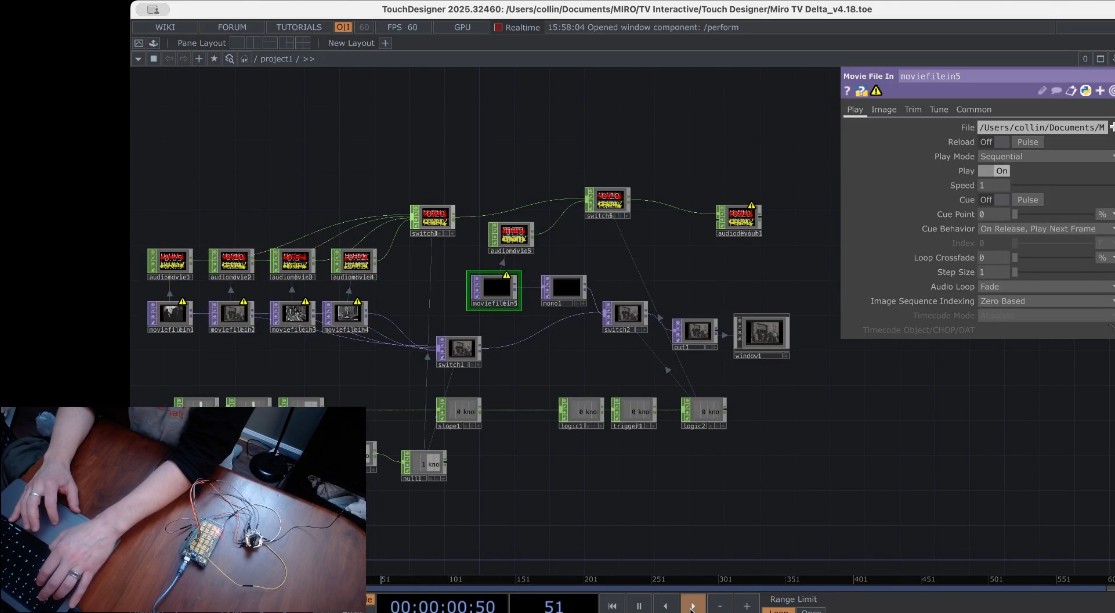Add a new layout with plus icon
This screenshot has width=1115, height=613.
[385, 43]
